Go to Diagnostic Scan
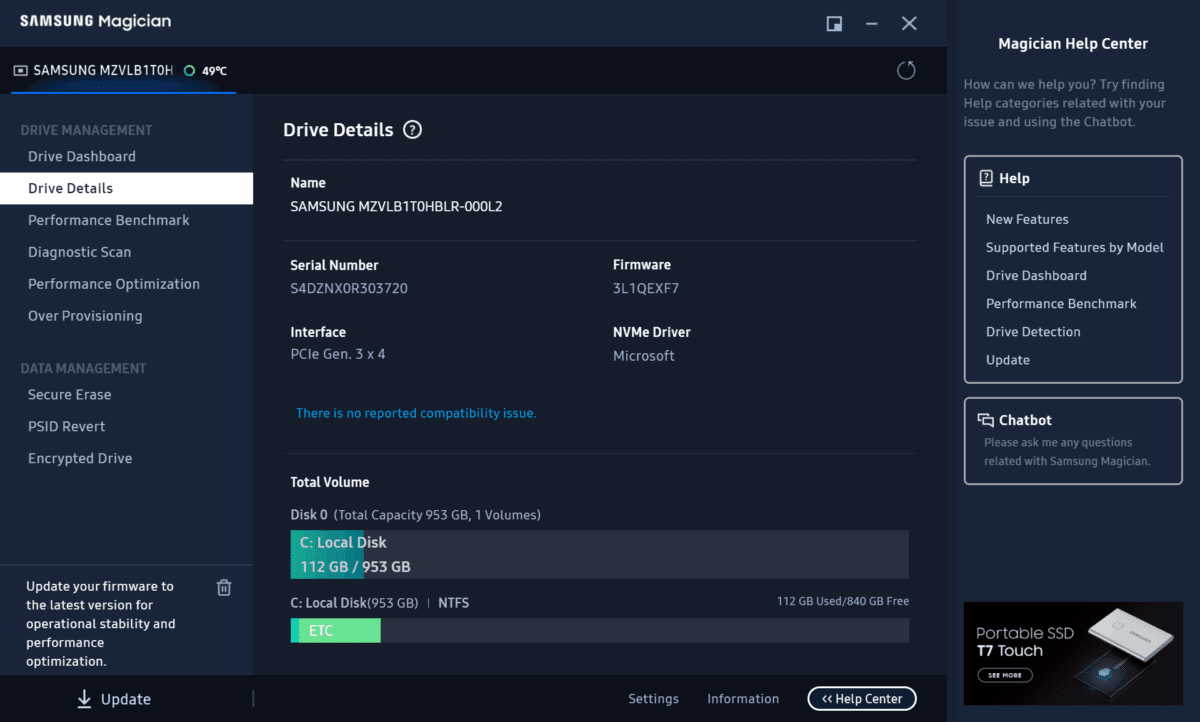 [80, 252]
